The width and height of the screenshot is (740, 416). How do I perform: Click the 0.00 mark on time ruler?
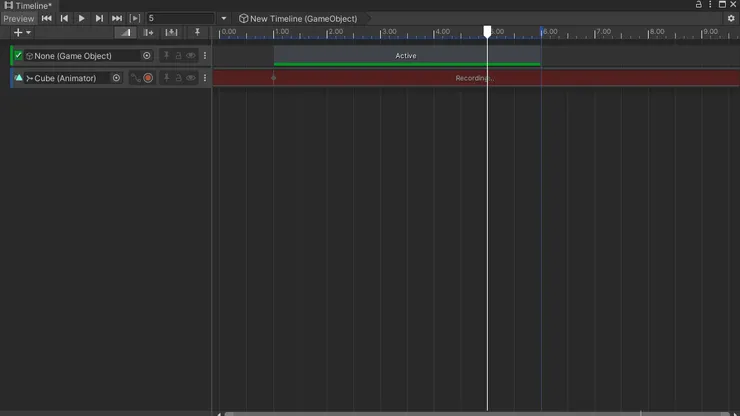(x=228, y=32)
